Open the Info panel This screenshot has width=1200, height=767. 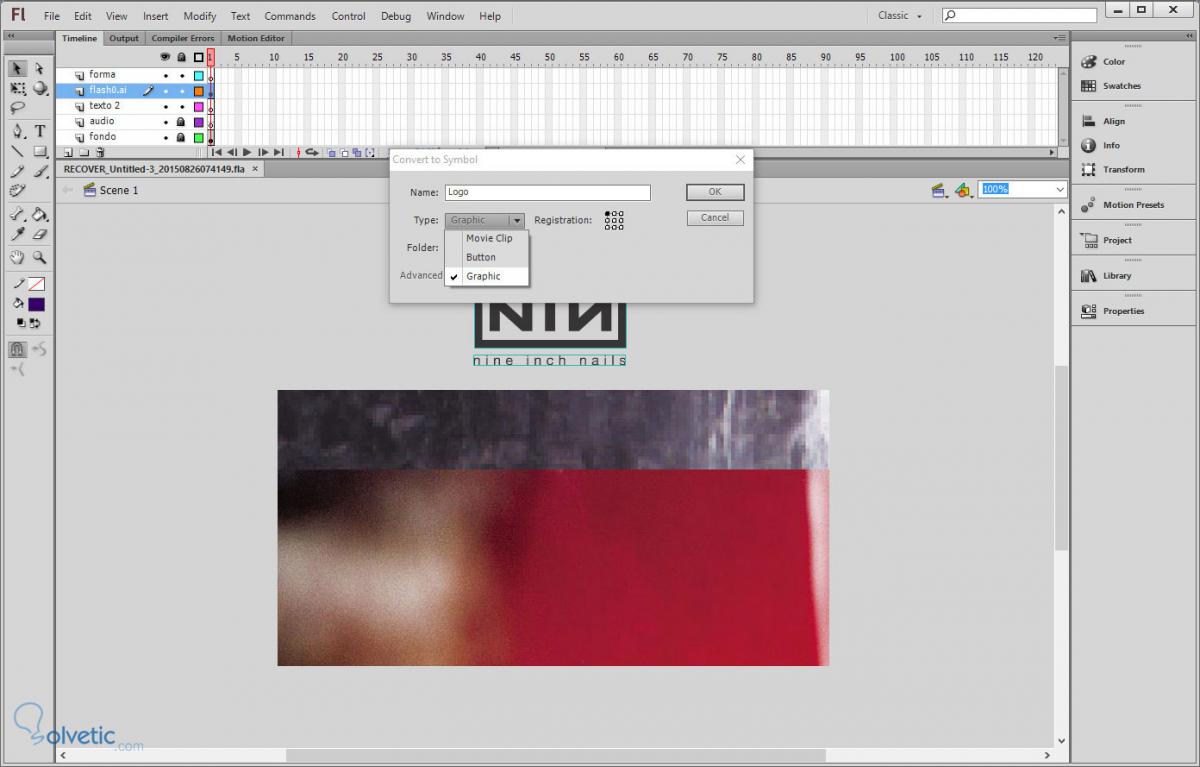click(1101, 145)
